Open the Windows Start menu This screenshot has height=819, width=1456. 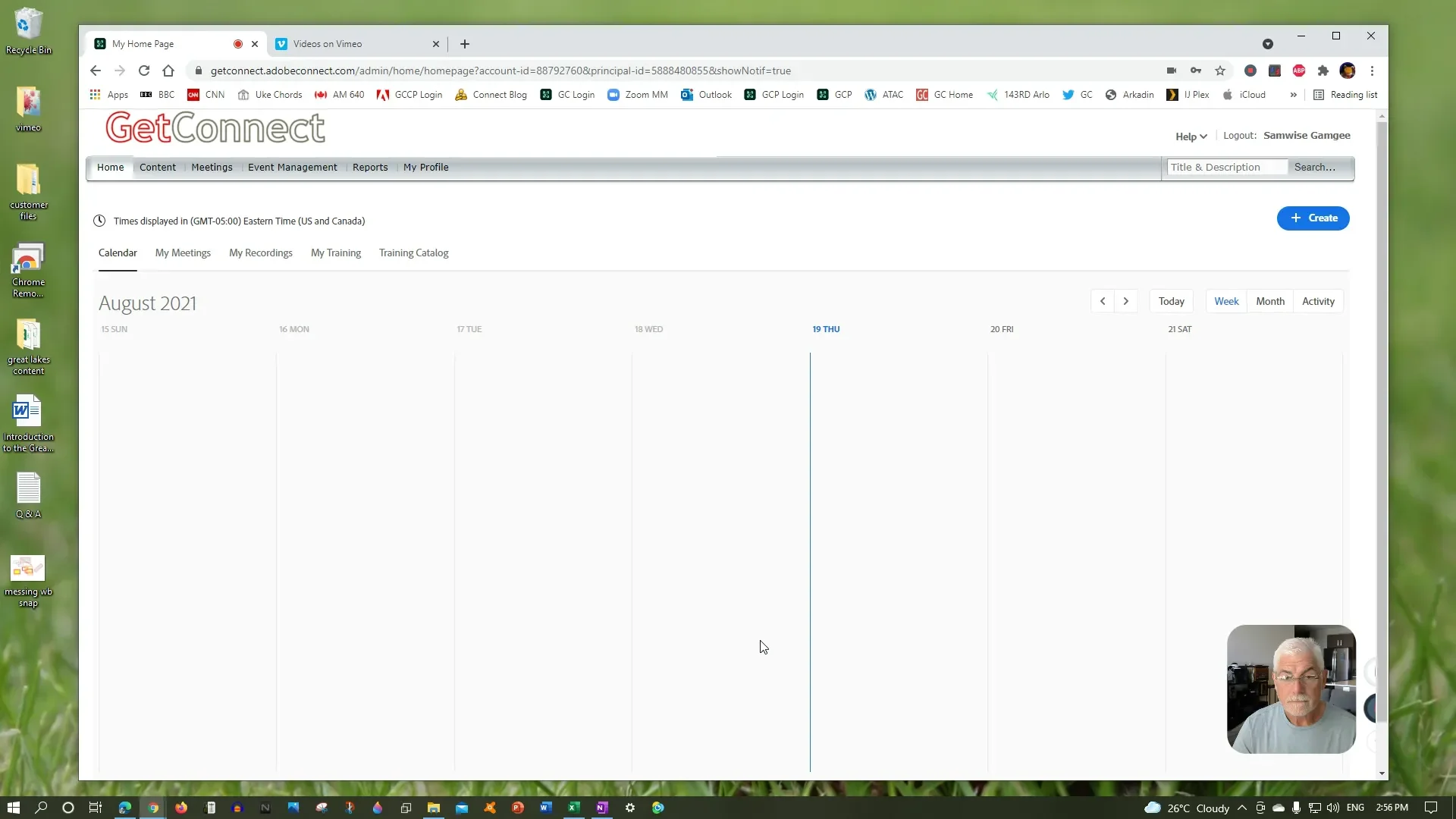13,808
